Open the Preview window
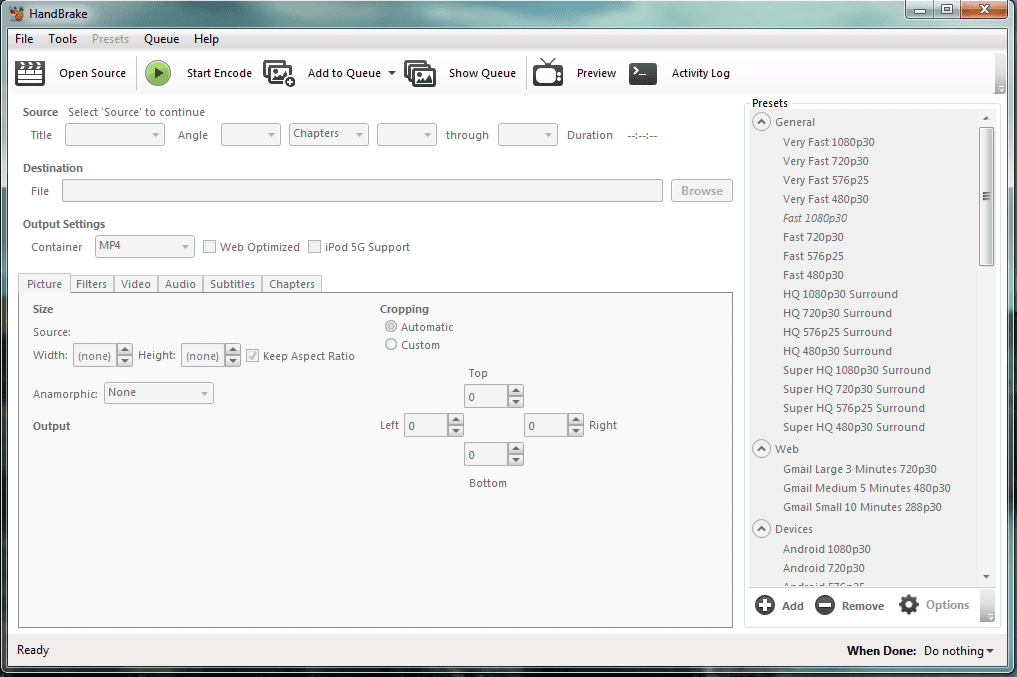Screen dimensions: 1017x677 pos(596,73)
